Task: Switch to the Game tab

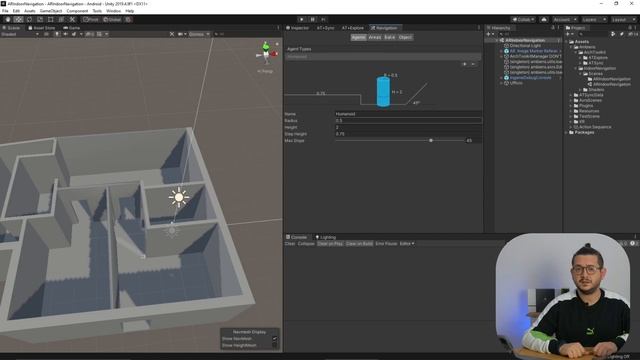Action: point(72,28)
